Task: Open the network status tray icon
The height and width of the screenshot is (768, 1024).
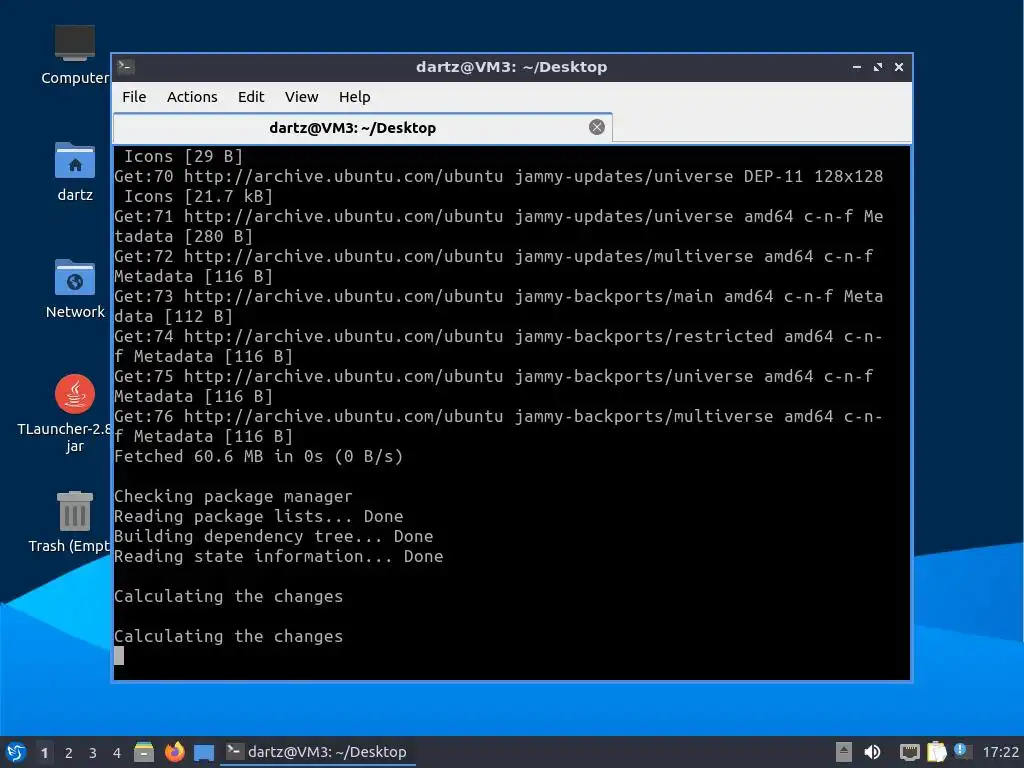Action: click(909, 752)
